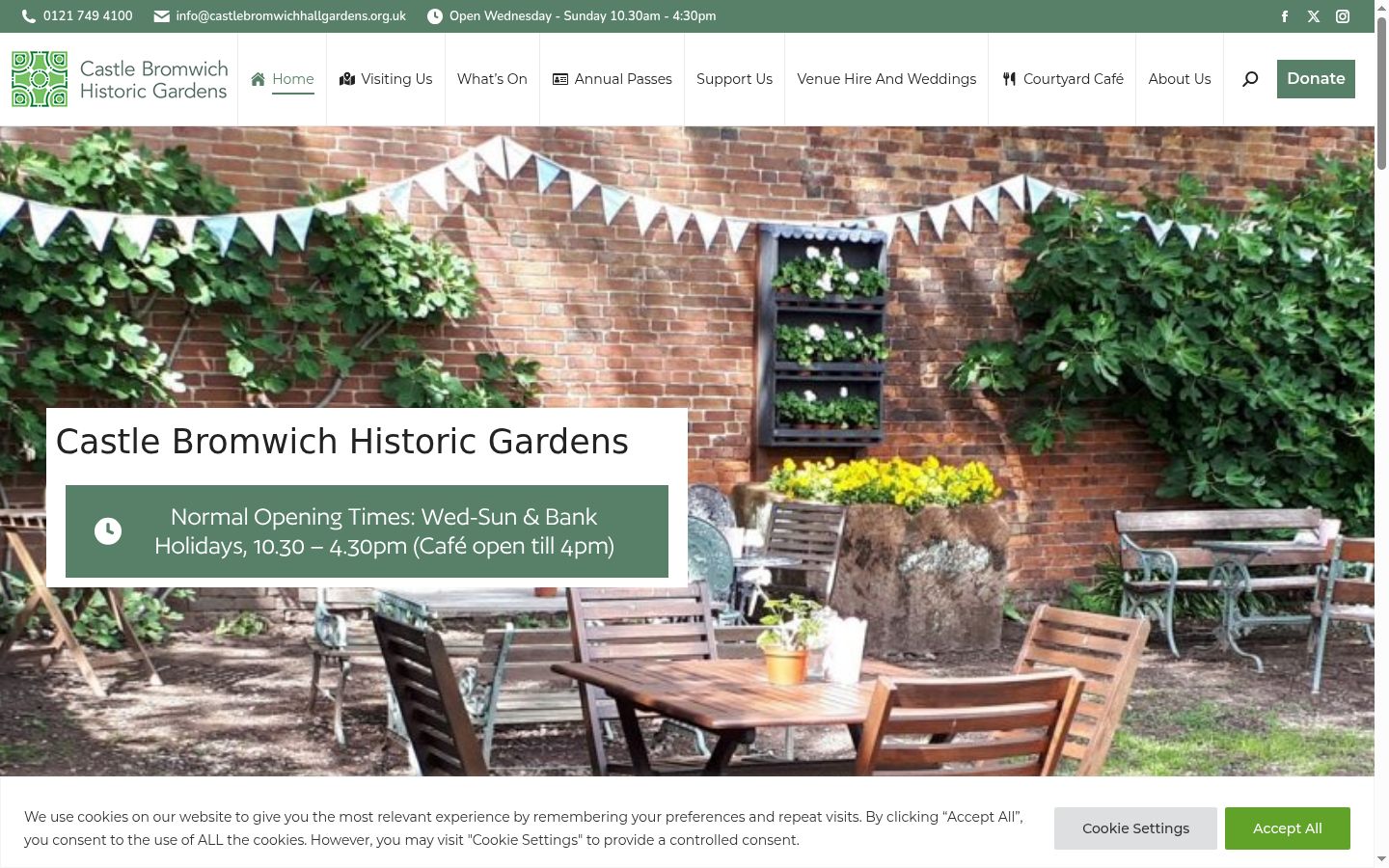1389x868 pixels.
Task: Click the Donate button
Action: (x=1316, y=79)
